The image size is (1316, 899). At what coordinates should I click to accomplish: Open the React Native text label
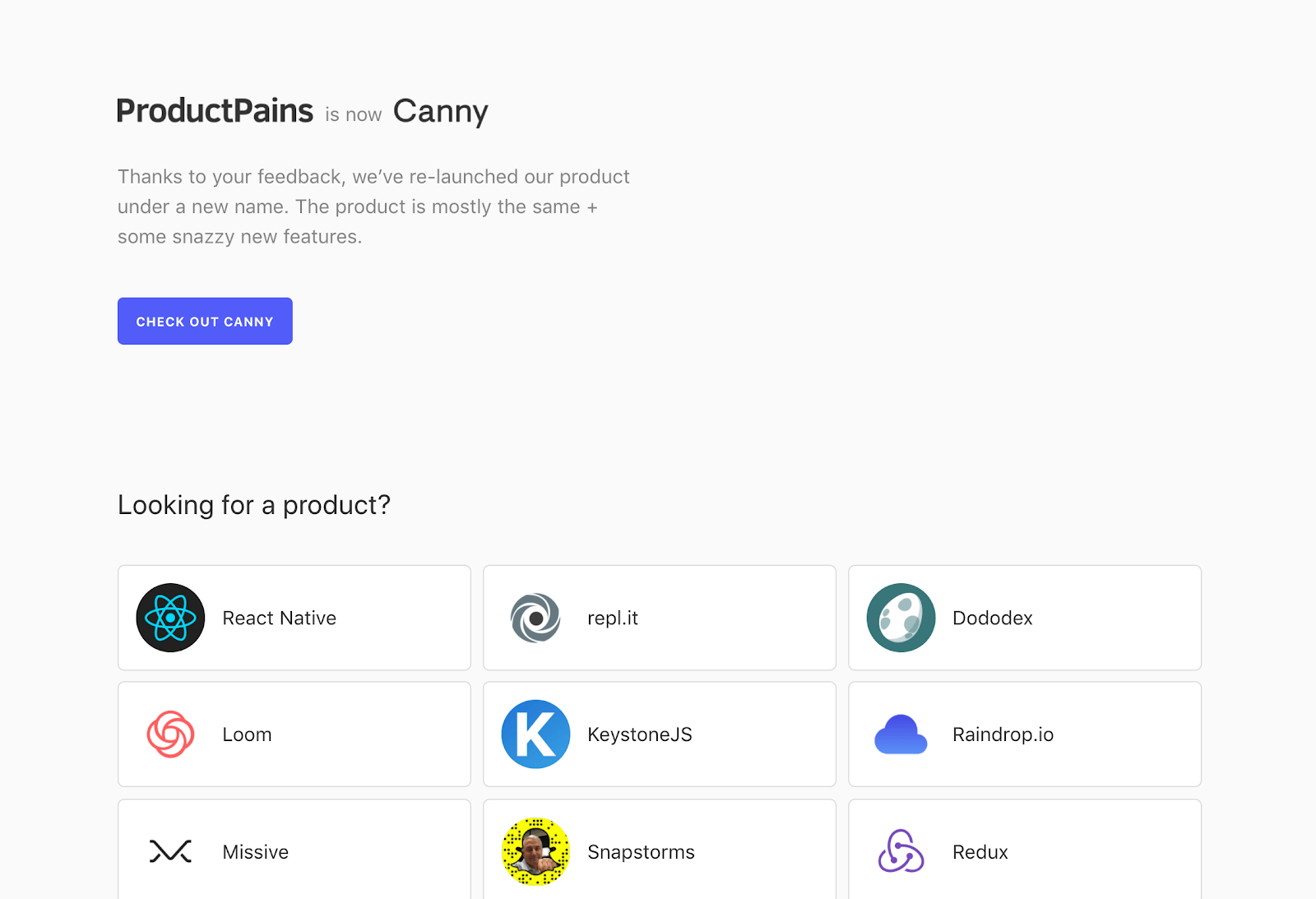(x=280, y=619)
